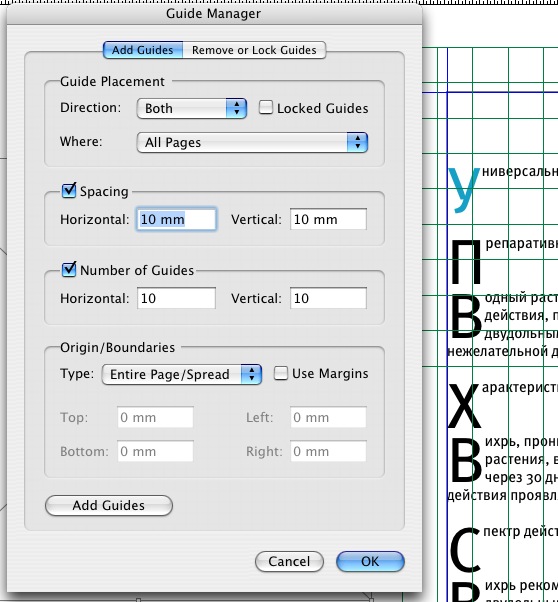Image resolution: width=558 pixels, height=602 pixels.
Task: Click the drop cap letter Х in document
Action: tap(464, 406)
